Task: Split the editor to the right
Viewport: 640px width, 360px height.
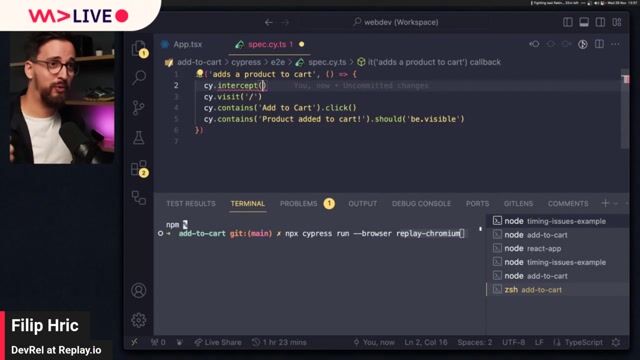Action: click(599, 44)
